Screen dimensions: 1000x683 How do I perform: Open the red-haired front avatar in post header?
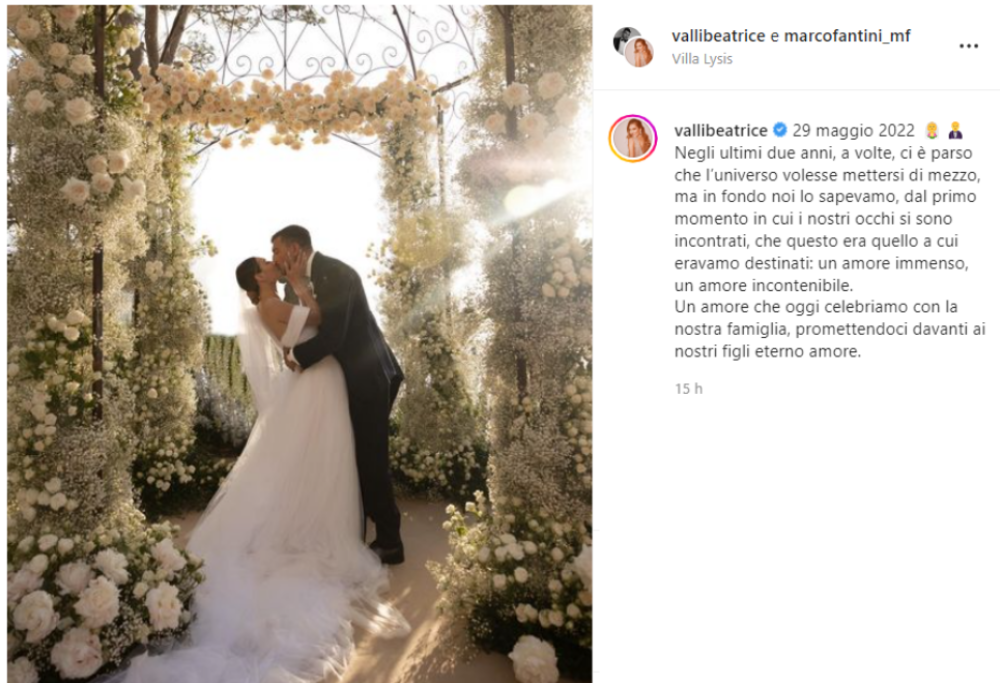[x=638, y=52]
